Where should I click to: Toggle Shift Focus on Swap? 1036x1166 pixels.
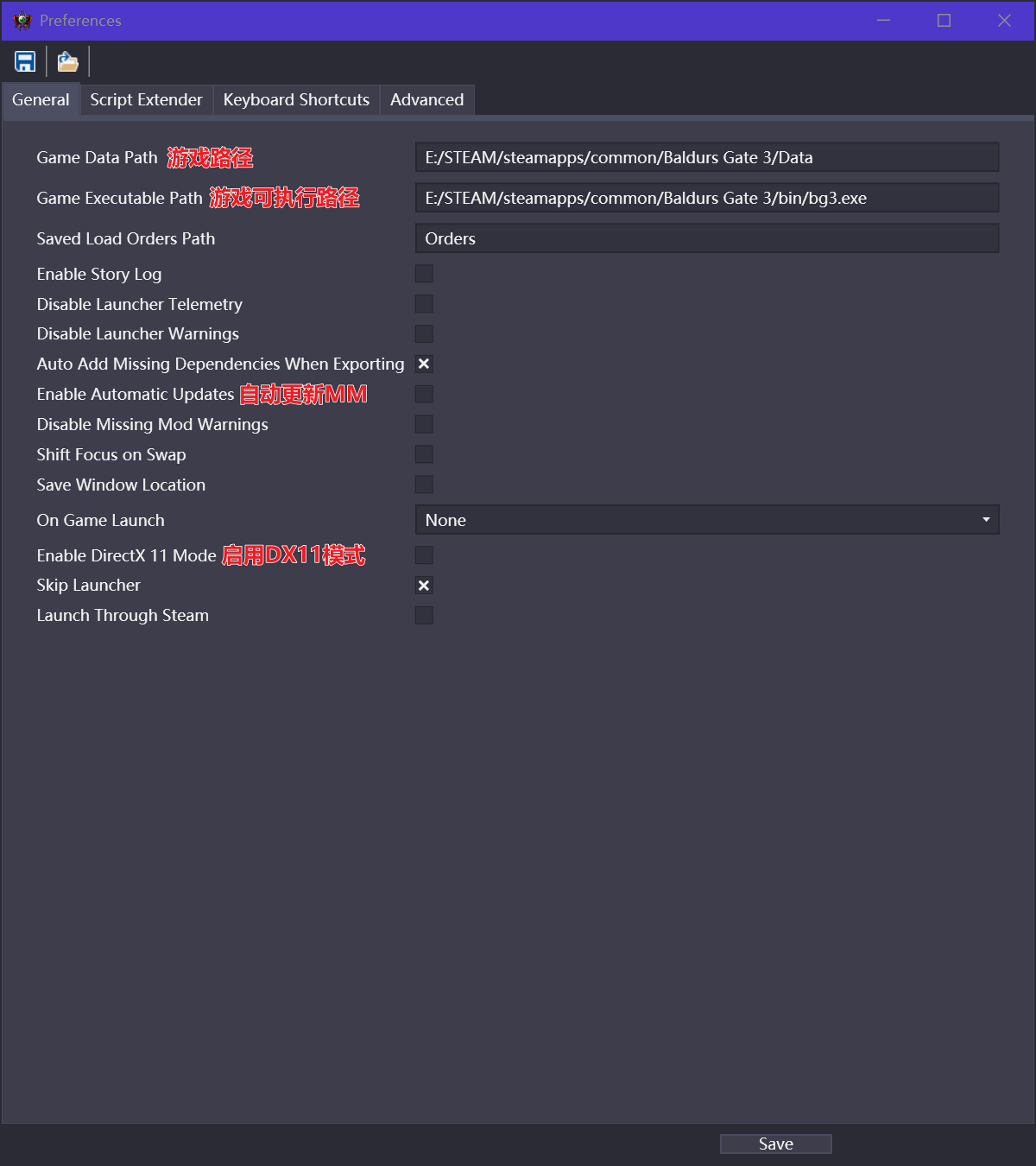tap(423, 453)
